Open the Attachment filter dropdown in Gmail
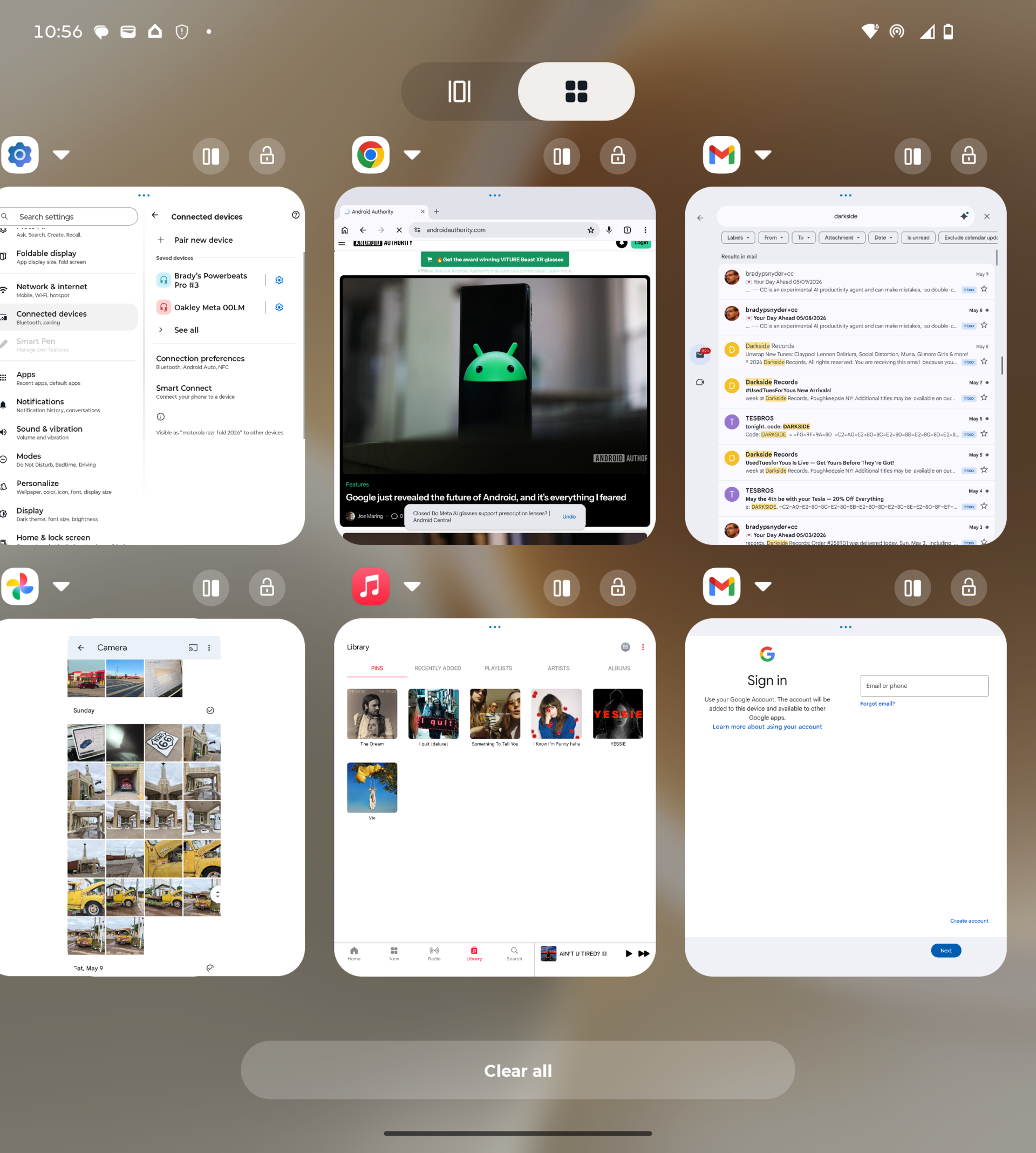The height and width of the screenshot is (1153, 1036). click(x=842, y=238)
